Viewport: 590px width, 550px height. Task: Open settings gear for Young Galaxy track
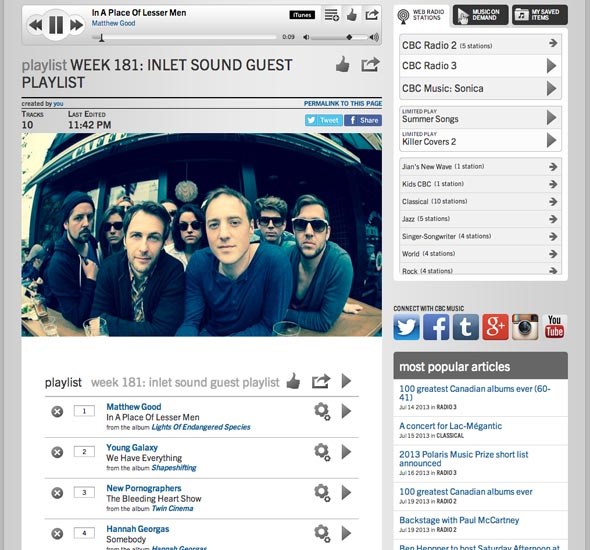point(322,452)
